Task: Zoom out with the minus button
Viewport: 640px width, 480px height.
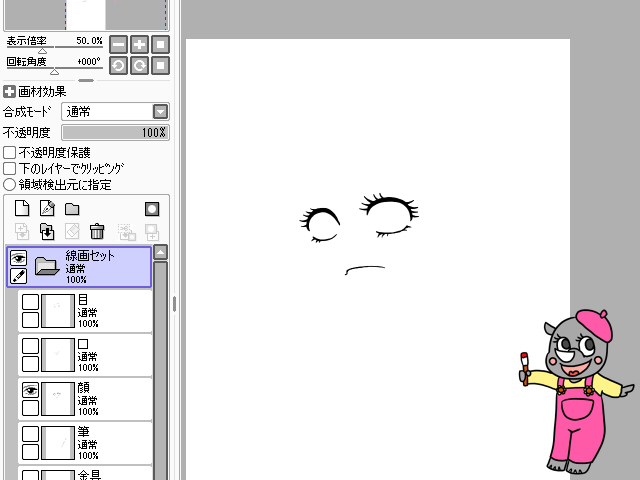Action: pyautogui.click(x=118, y=44)
